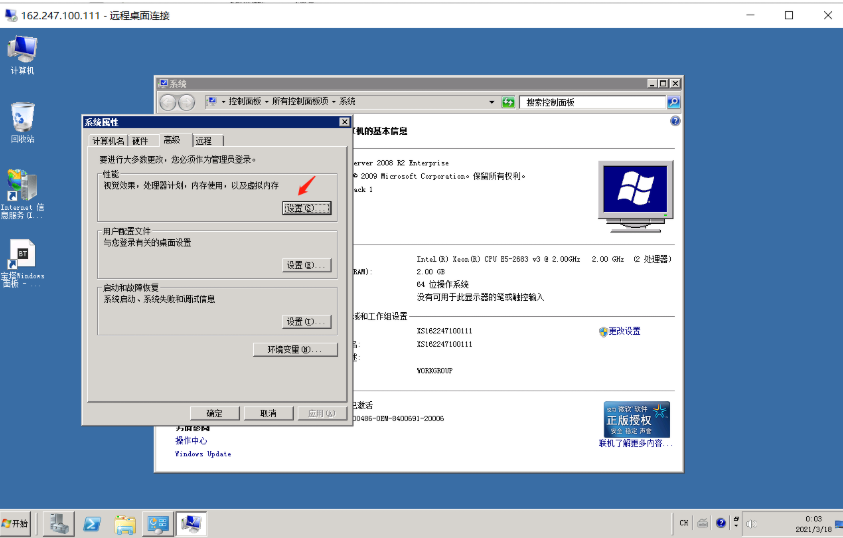Viewport: 843px width, 538px height.
Task: Open Server Manager from the taskbar
Action: (x=59, y=523)
